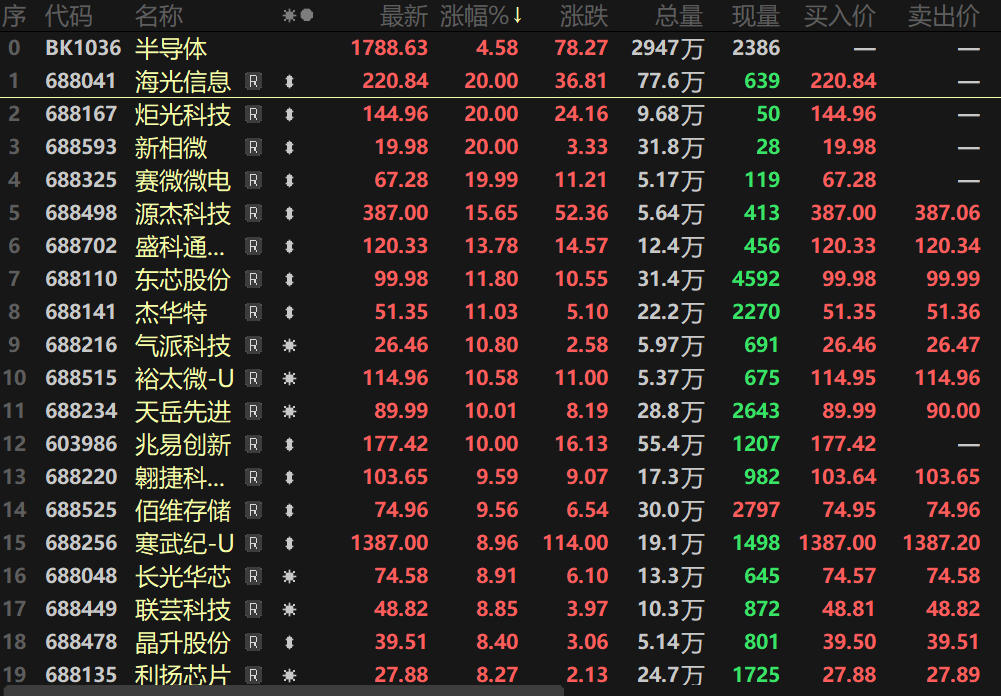Click the horizontal scrollbar at the bottom

click(x=281, y=691)
